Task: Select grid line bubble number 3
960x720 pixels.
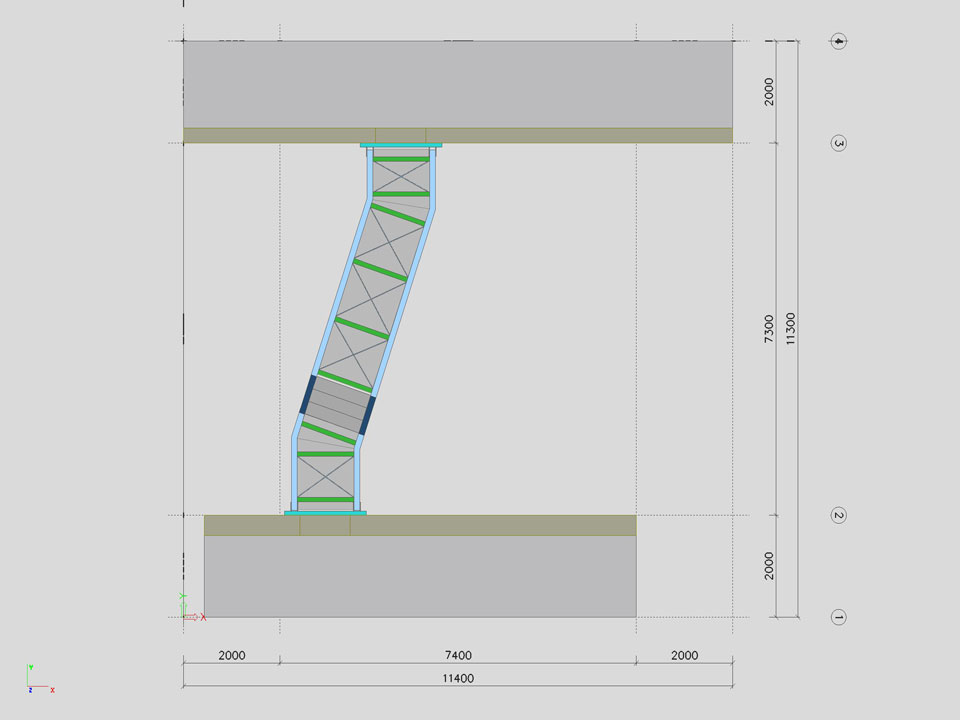Action: (x=839, y=143)
